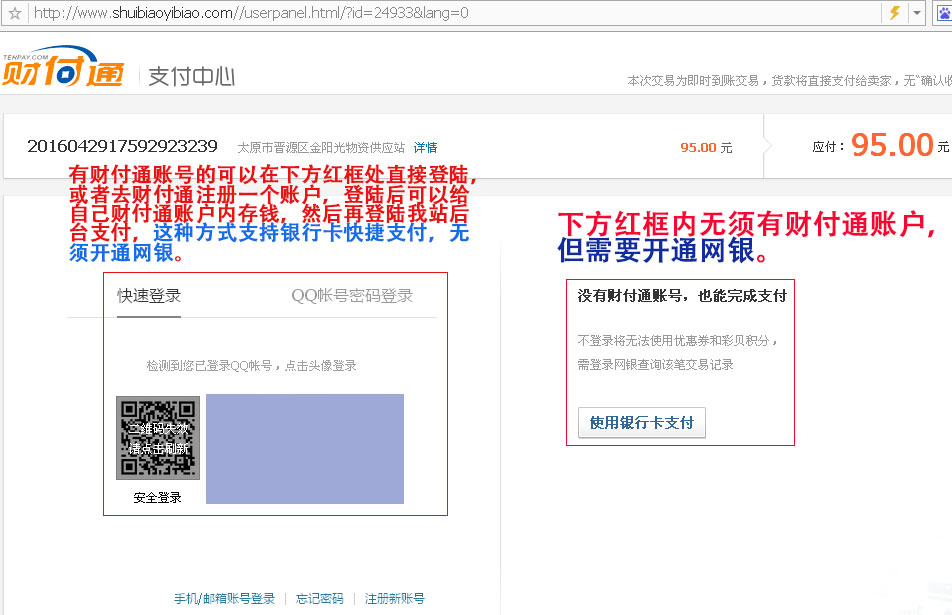This screenshot has height=615, width=952.
Task: Click the blue QQ avatar login area
Action: 305,448
